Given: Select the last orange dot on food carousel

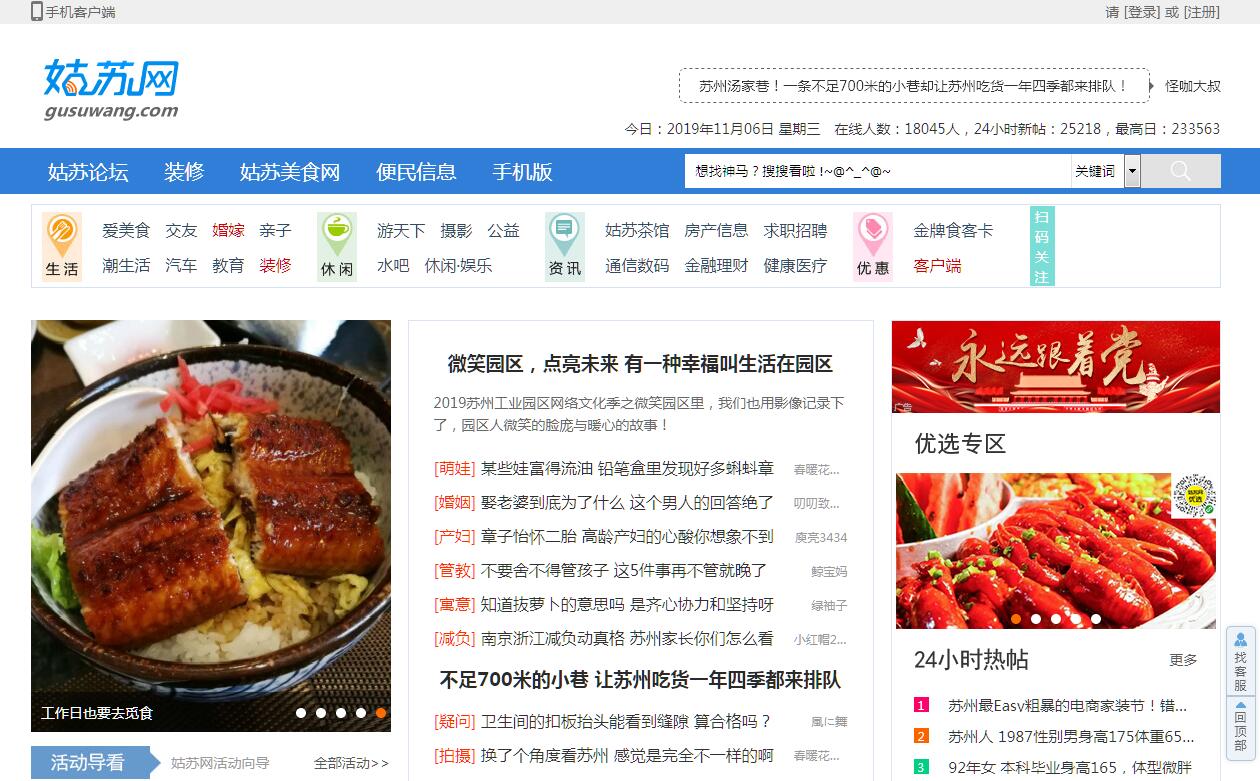Looking at the screenshot, I should click(381, 713).
